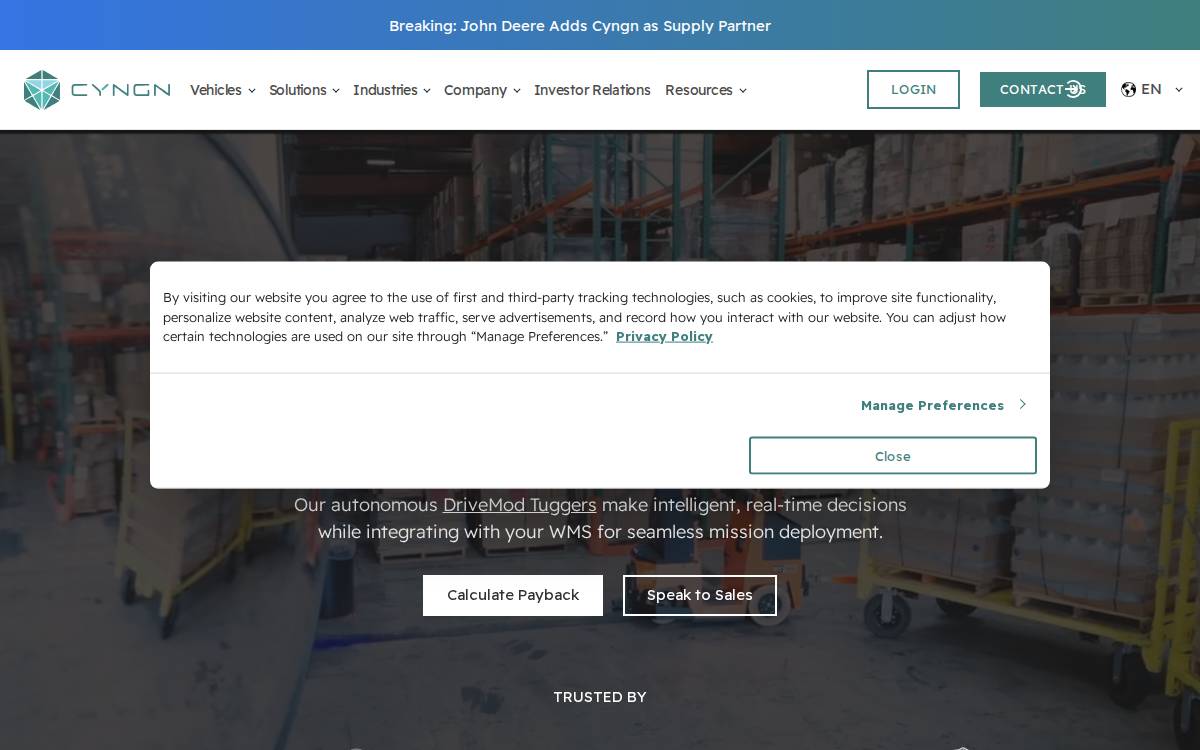Select the EN language label

[x=1151, y=90]
